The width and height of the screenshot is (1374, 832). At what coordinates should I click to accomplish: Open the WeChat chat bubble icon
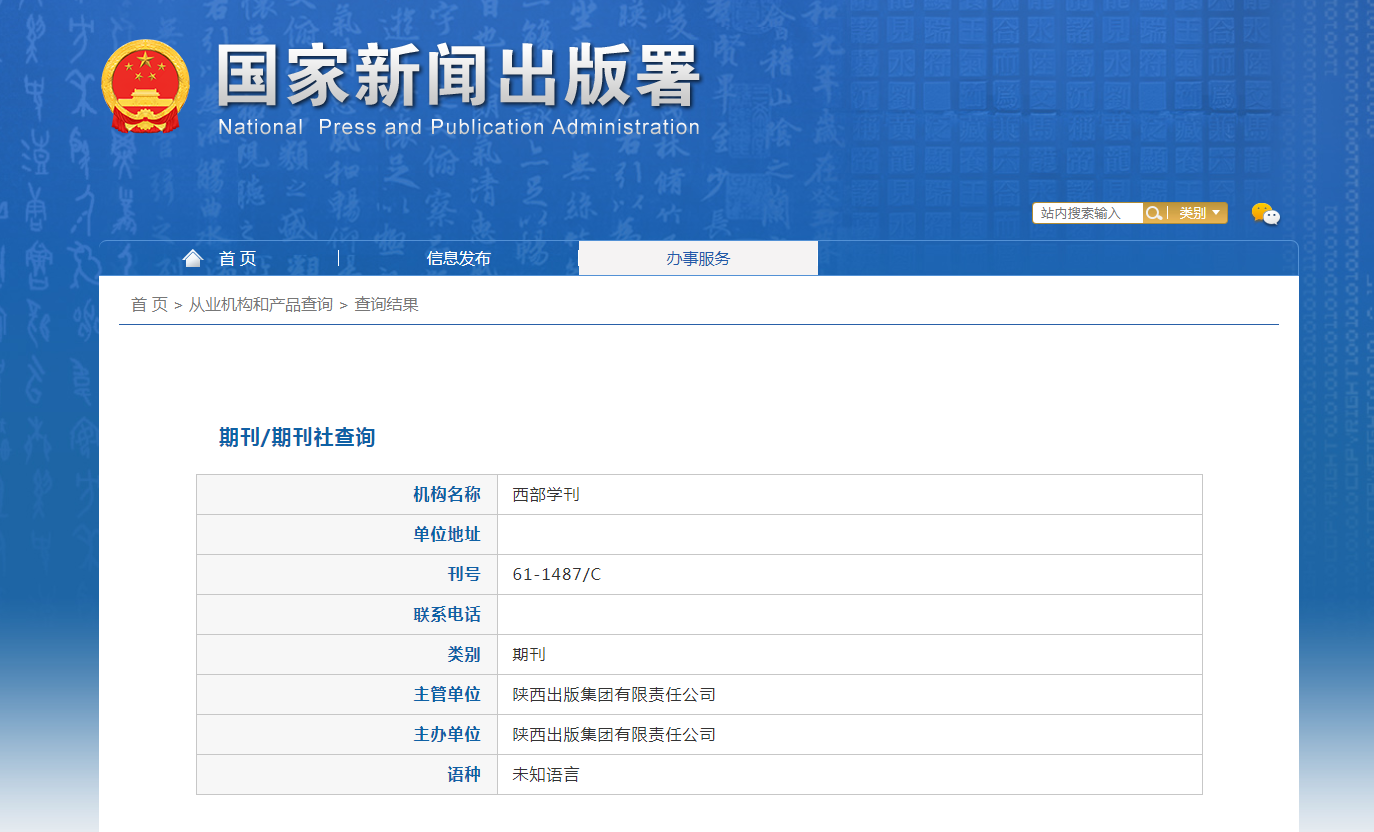point(1265,213)
